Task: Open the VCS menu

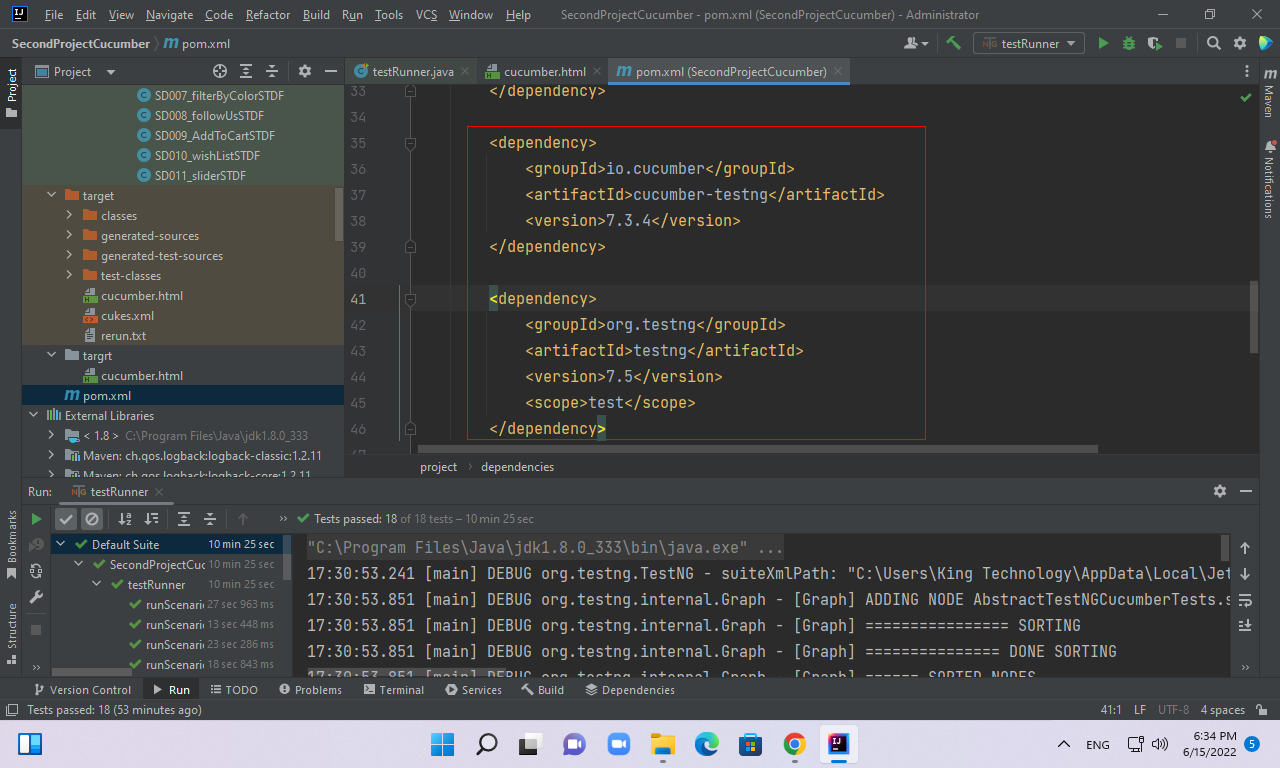Action: coord(426,15)
